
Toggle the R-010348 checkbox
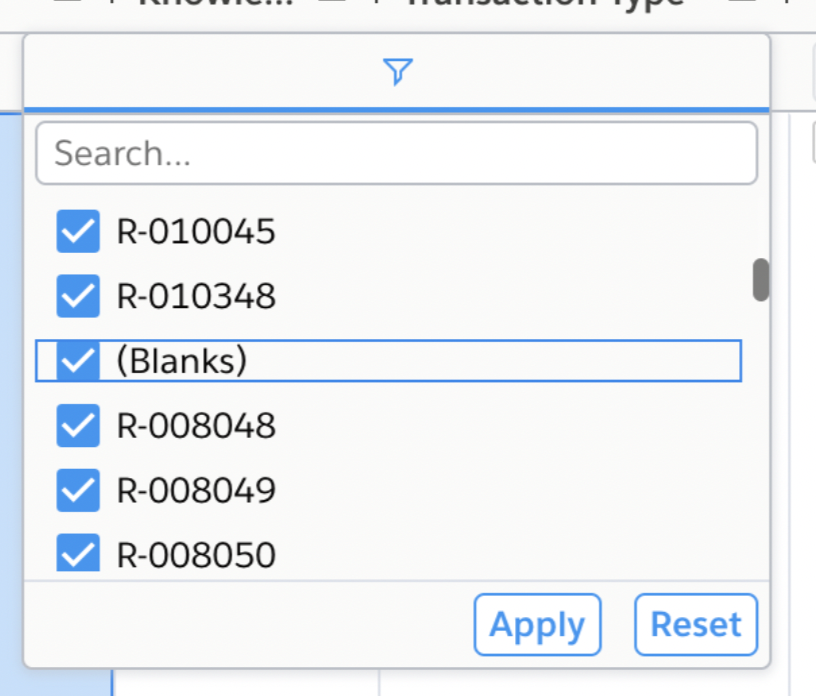tap(78, 296)
